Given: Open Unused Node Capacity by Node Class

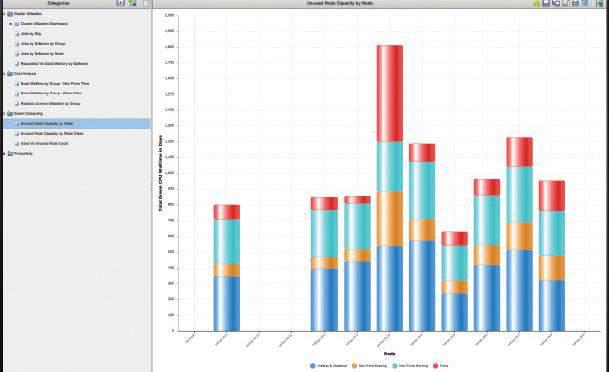Looking at the screenshot, I should tap(52, 134).
